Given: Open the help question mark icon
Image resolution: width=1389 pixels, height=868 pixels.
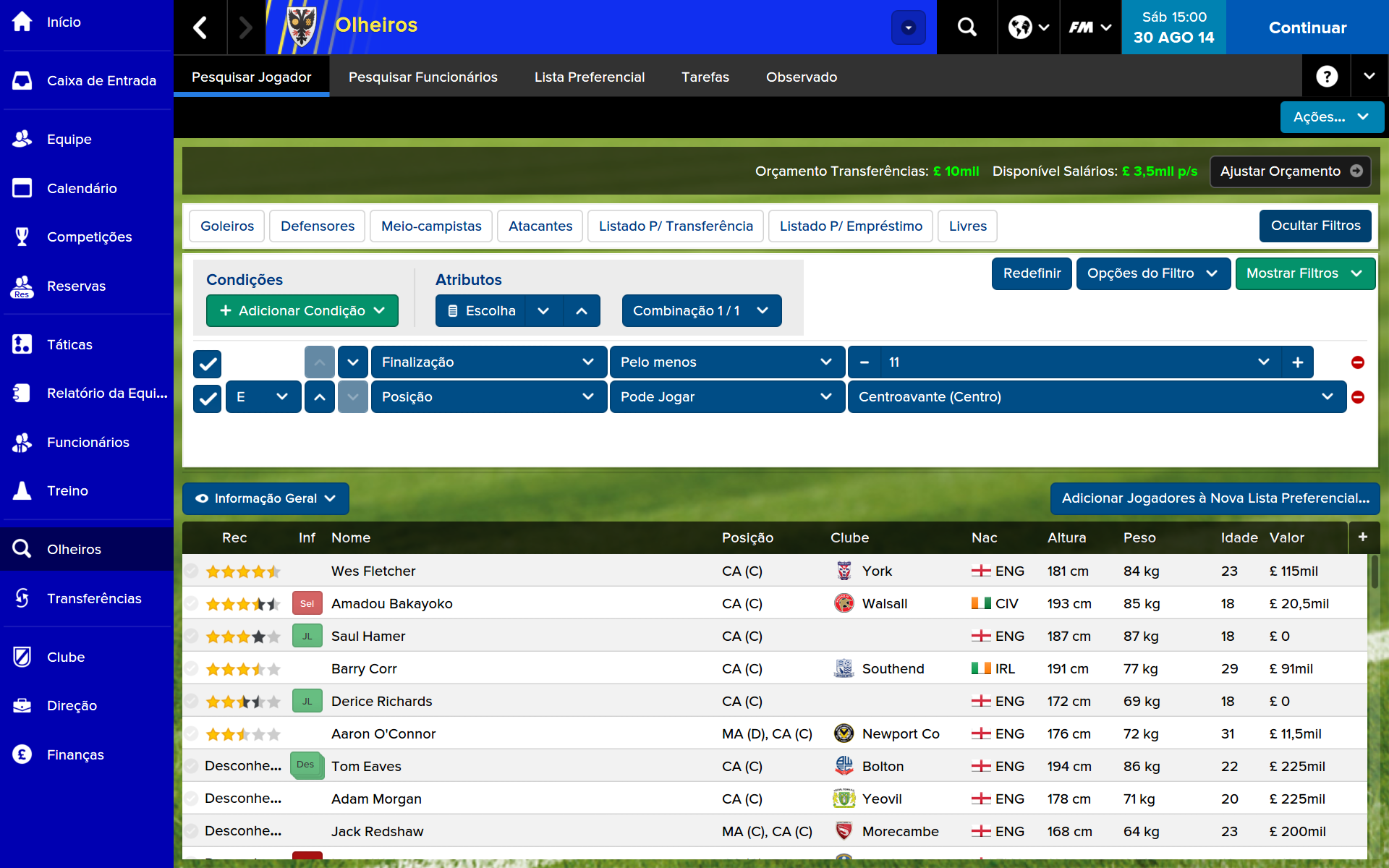Looking at the screenshot, I should click(1326, 77).
